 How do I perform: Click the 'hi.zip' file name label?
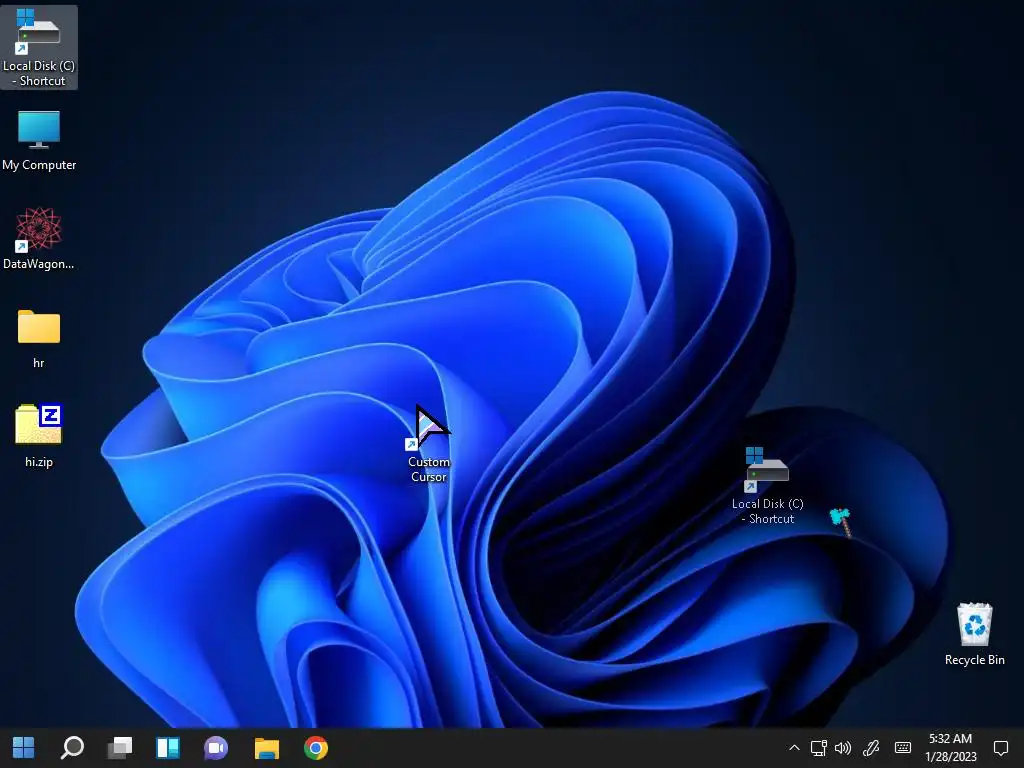(39, 462)
